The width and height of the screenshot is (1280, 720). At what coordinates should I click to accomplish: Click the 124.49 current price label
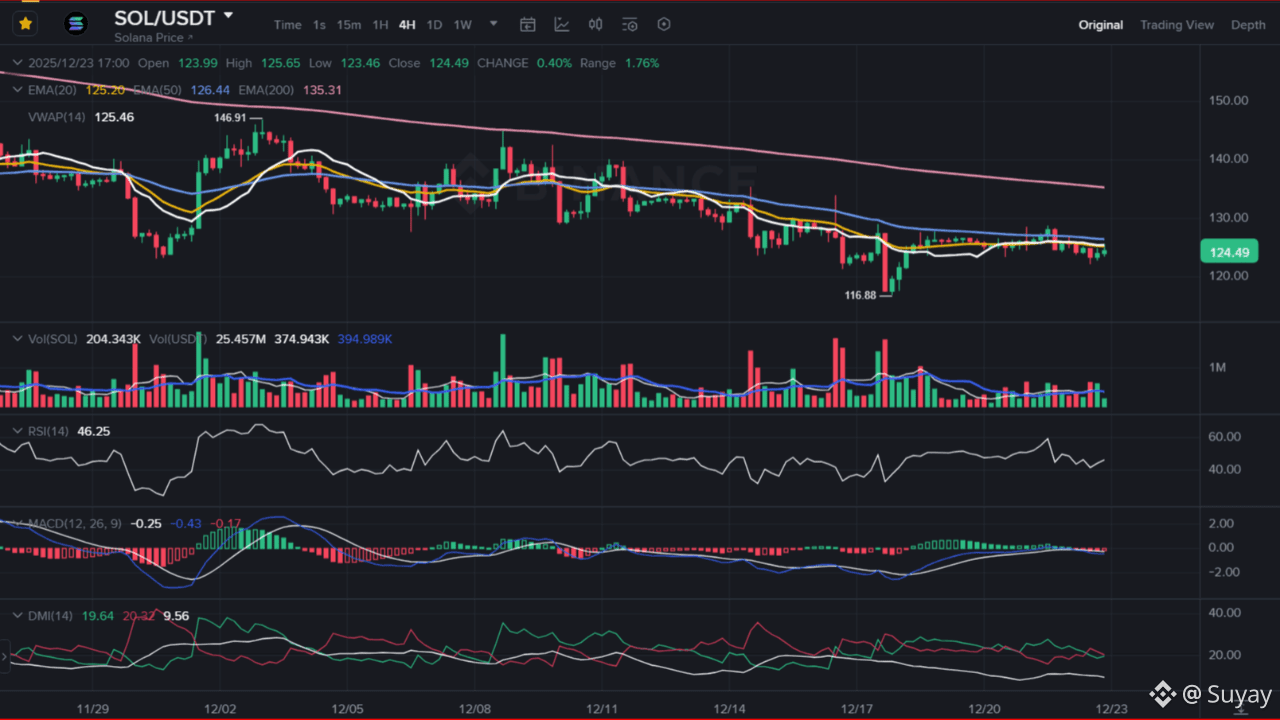coord(1229,252)
